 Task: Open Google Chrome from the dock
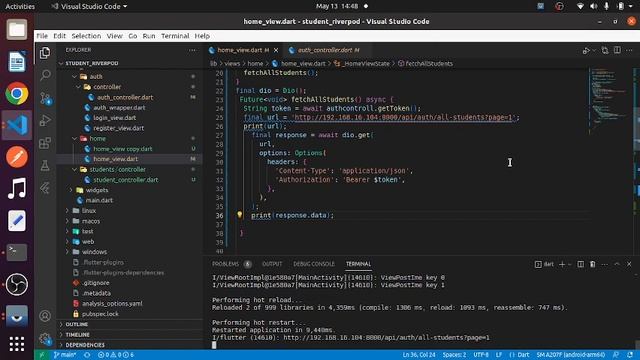tap(17, 93)
